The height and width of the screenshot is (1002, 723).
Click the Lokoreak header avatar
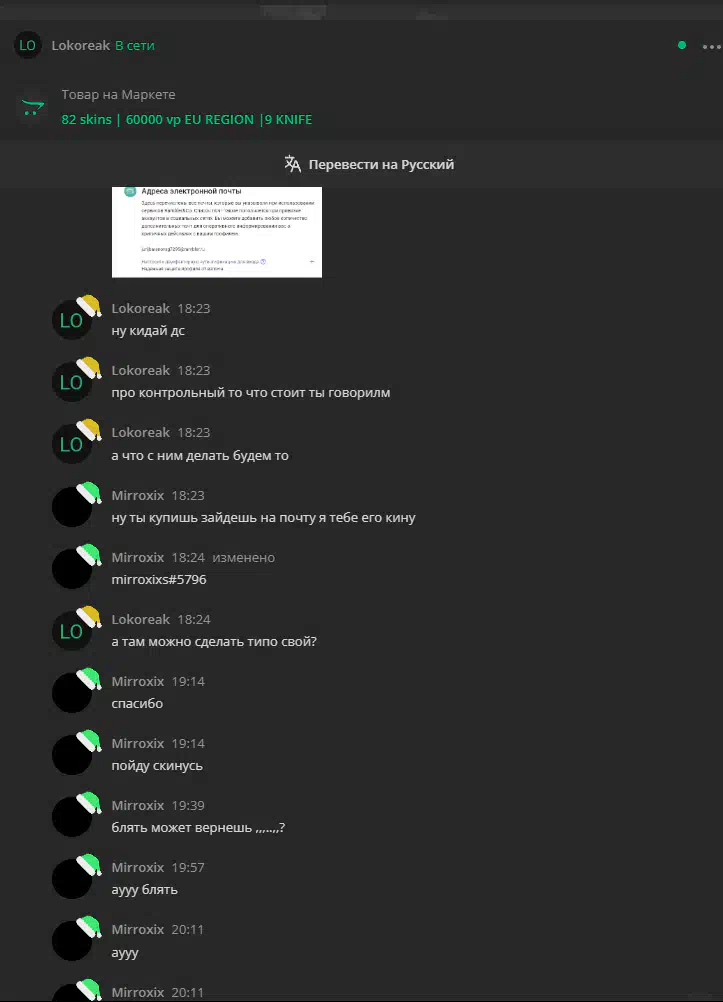click(27, 45)
